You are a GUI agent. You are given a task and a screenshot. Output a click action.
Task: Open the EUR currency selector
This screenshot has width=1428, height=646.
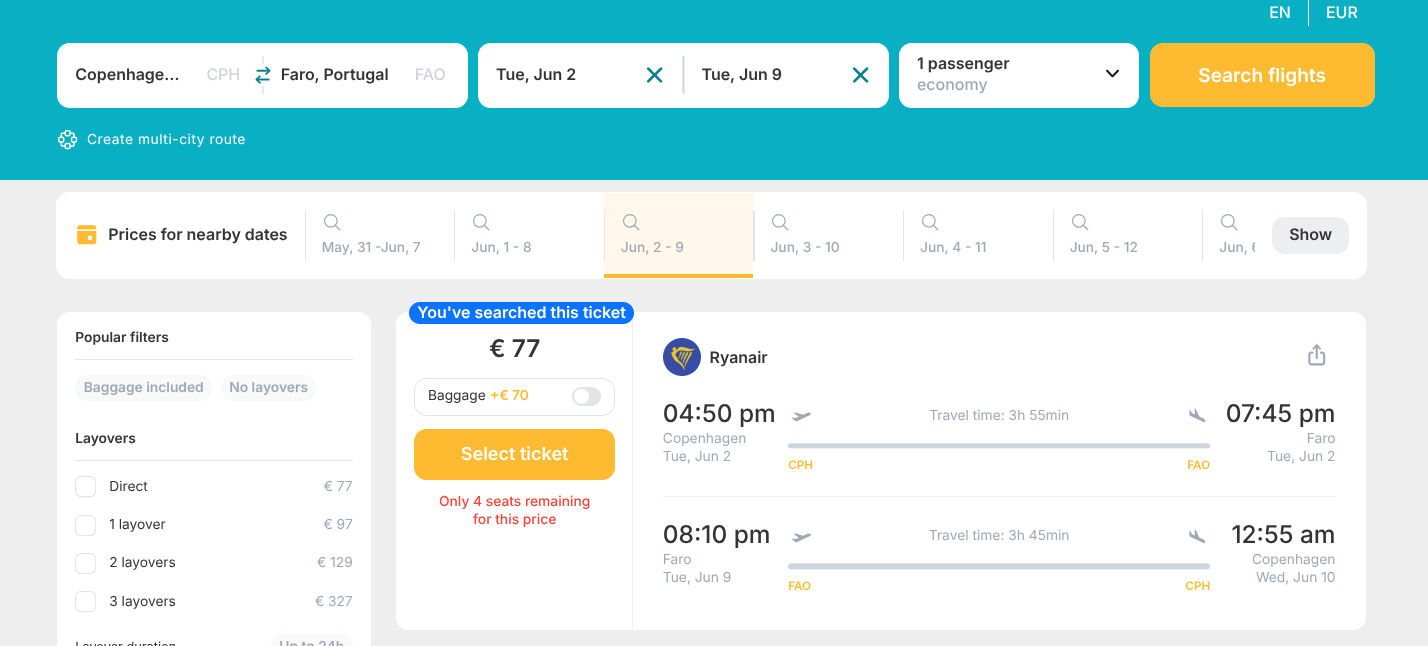[x=1341, y=13]
